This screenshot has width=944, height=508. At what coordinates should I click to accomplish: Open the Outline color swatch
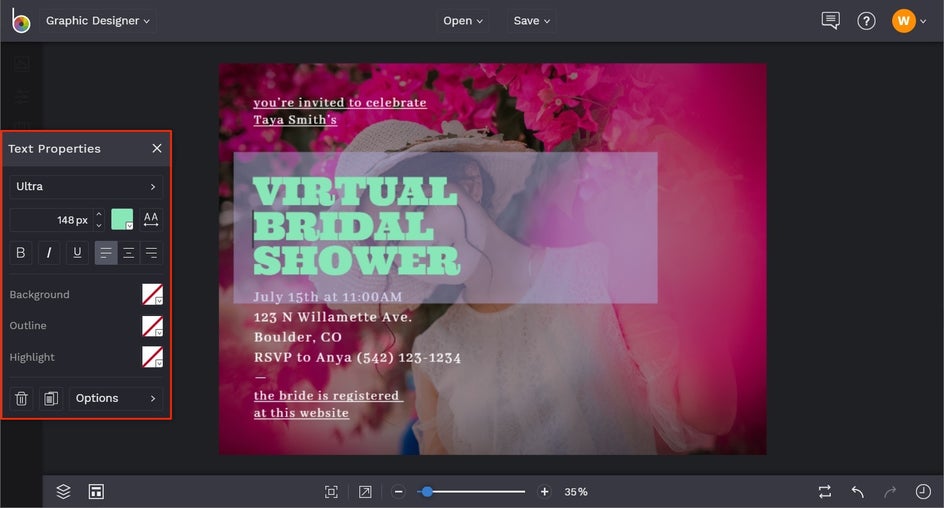click(152, 326)
